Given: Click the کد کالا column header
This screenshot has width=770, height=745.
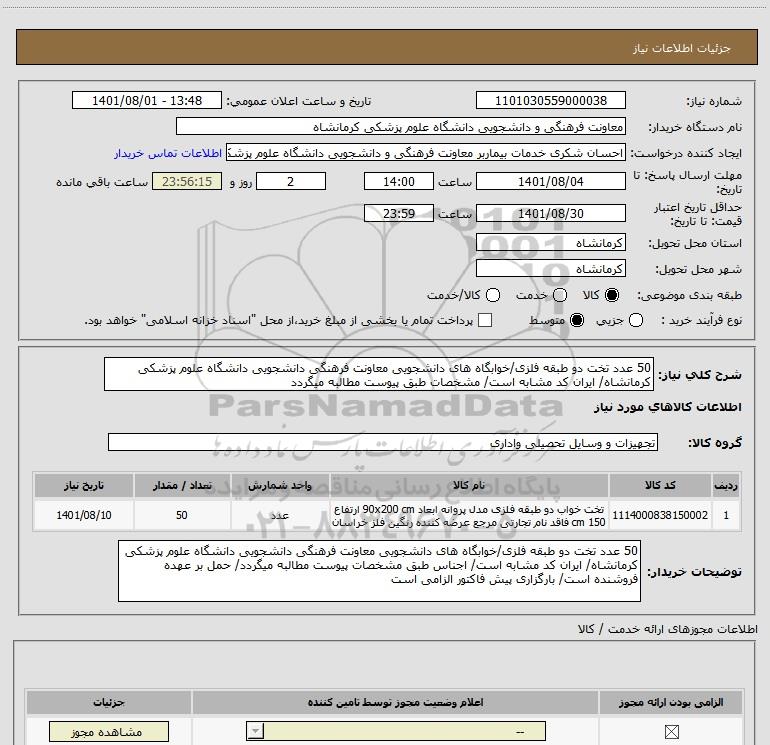Looking at the screenshot, I should pos(660,486).
